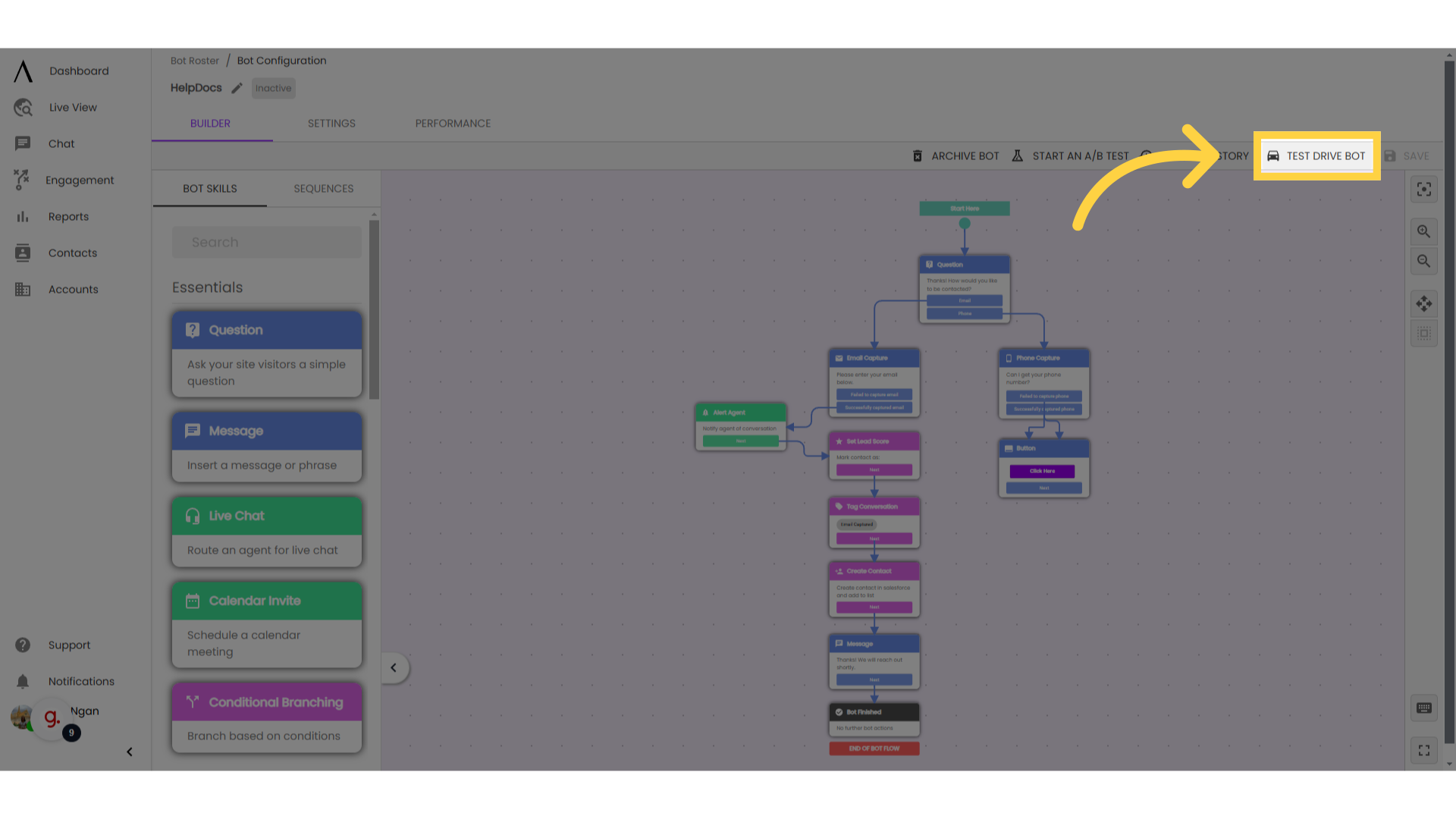
Task: Open the keyboard shortcuts icon
Action: pos(1424,708)
